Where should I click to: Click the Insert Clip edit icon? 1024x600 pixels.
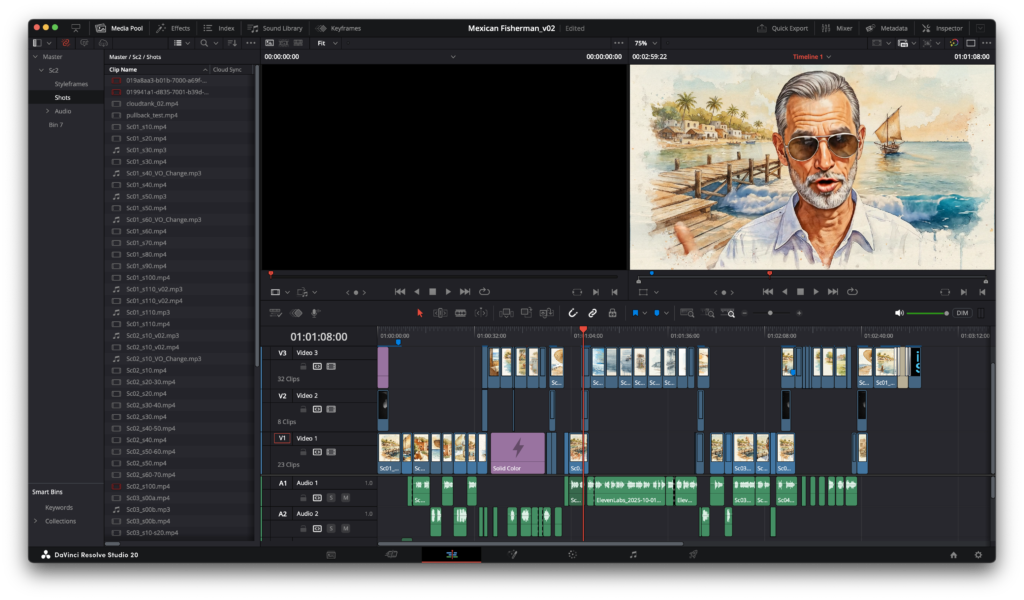[x=505, y=313]
